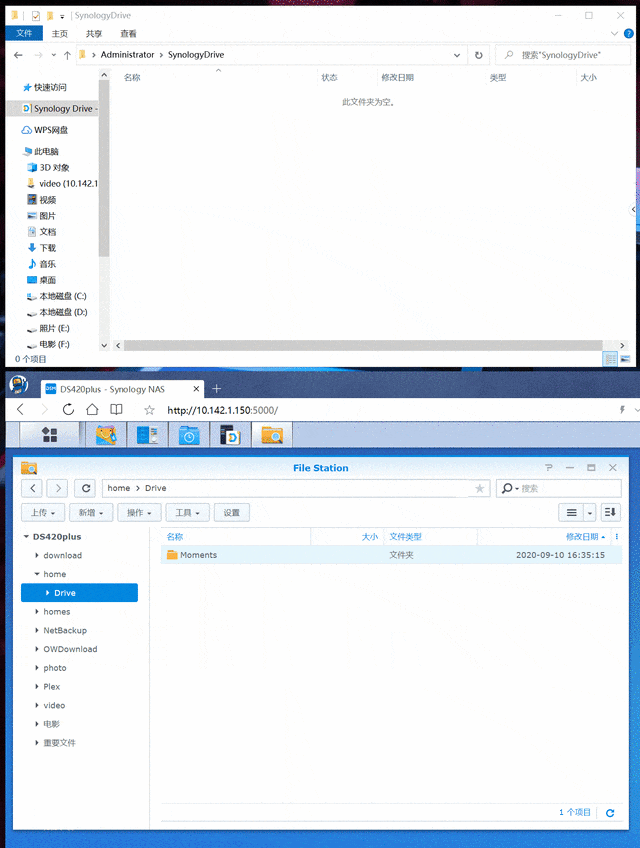Collapse the DS420plus tree root
Screen dimensions: 640x848
pos(26,536)
